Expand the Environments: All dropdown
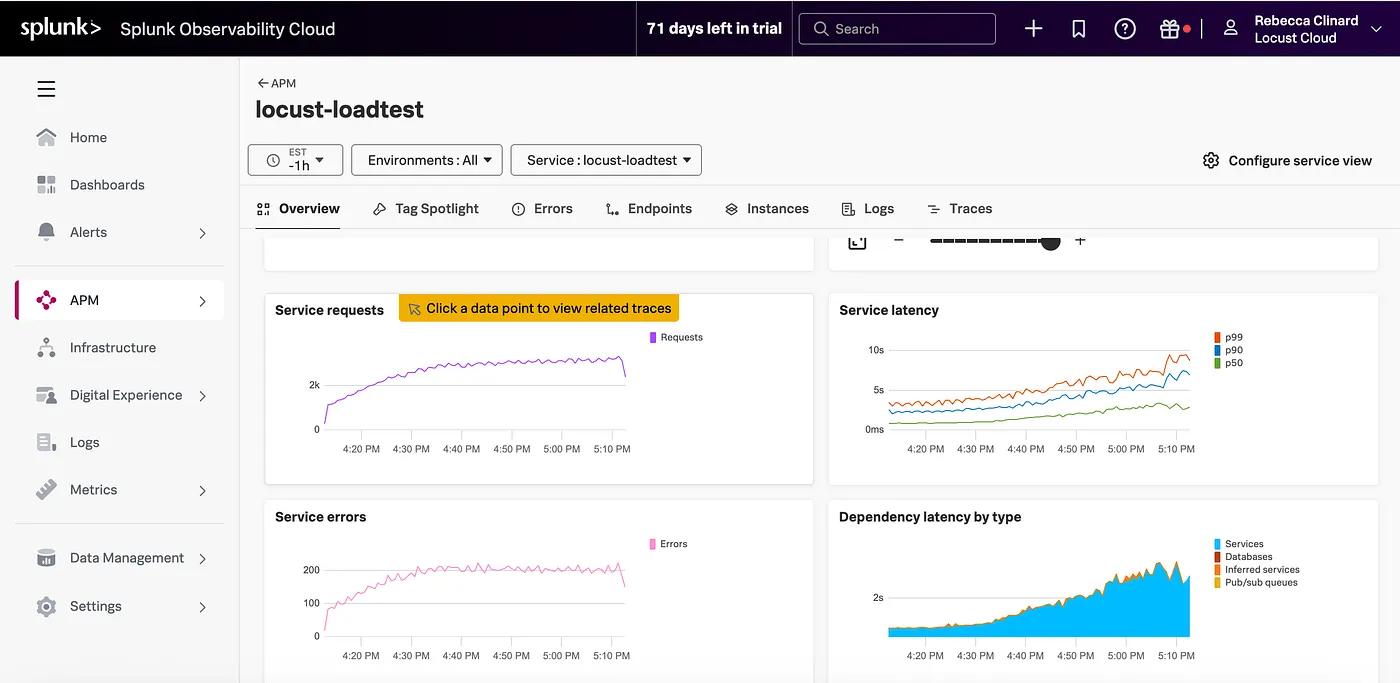 tap(427, 159)
